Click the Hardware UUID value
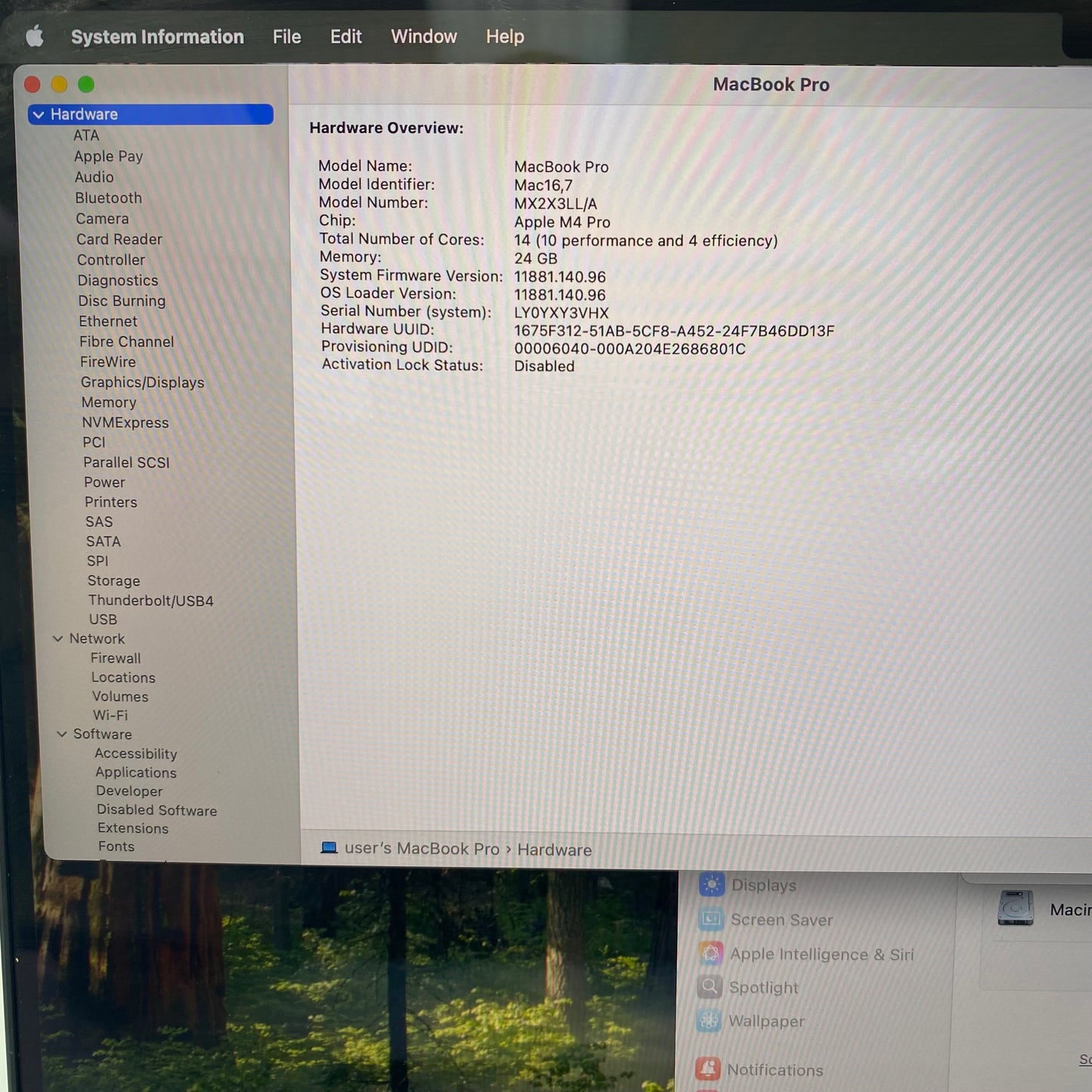1092x1092 pixels. [x=674, y=331]
